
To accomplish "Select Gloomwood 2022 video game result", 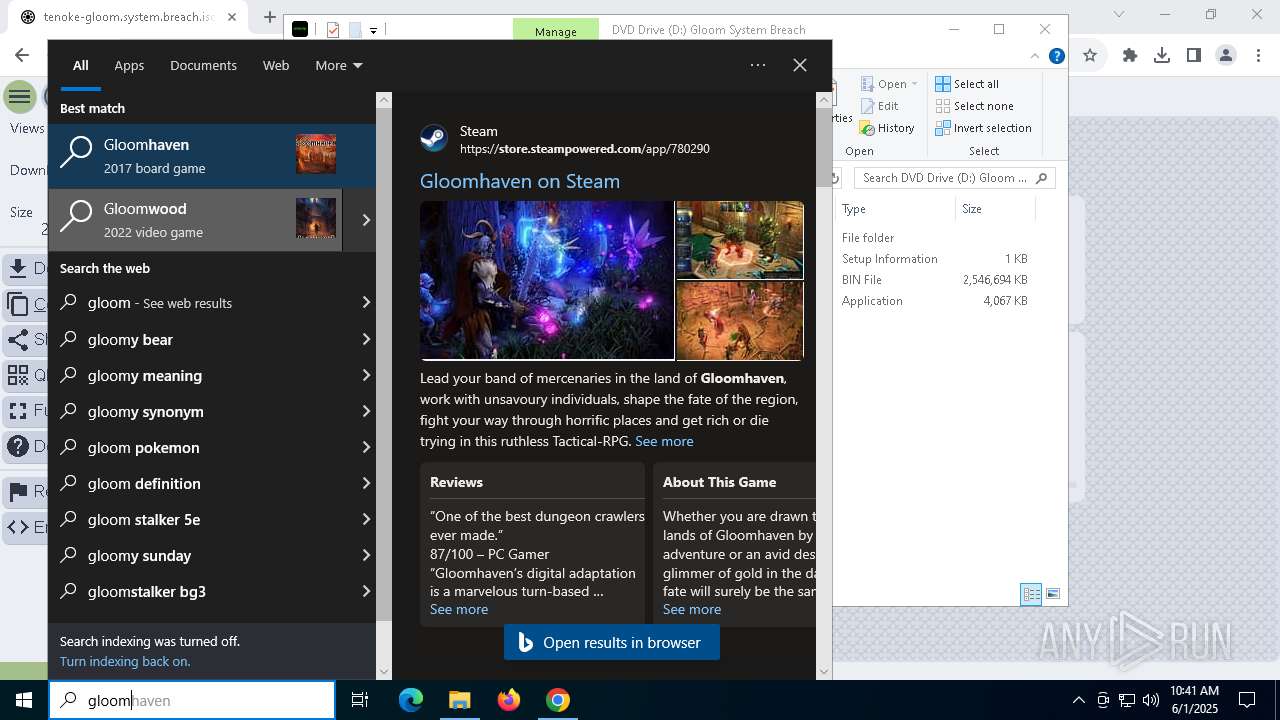I will 195,220.
